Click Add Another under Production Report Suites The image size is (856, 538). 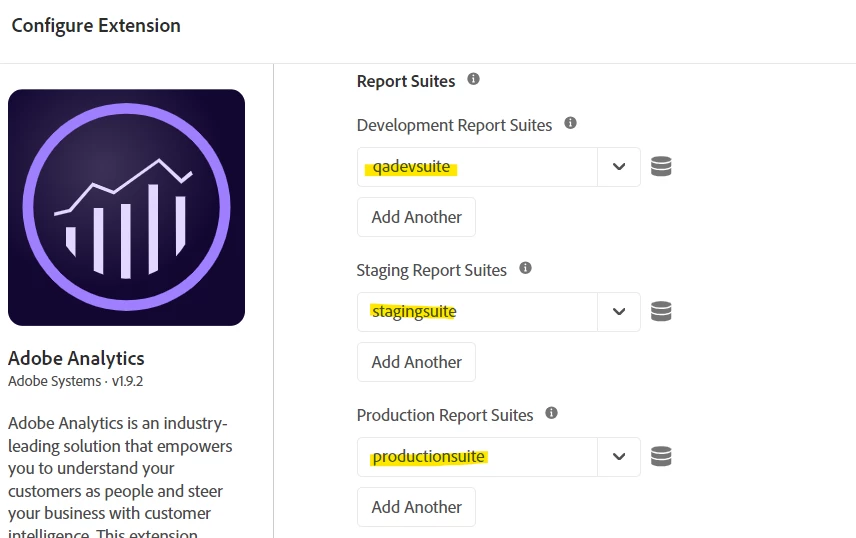pos(416,507)
